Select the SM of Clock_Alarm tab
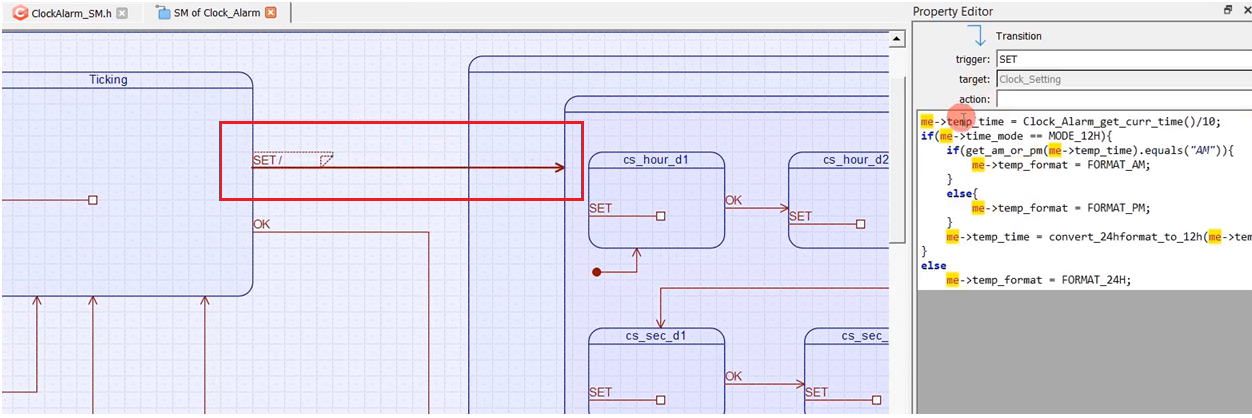The height and width of the screenshot is (418, 1252). click(x=216, y=13)
